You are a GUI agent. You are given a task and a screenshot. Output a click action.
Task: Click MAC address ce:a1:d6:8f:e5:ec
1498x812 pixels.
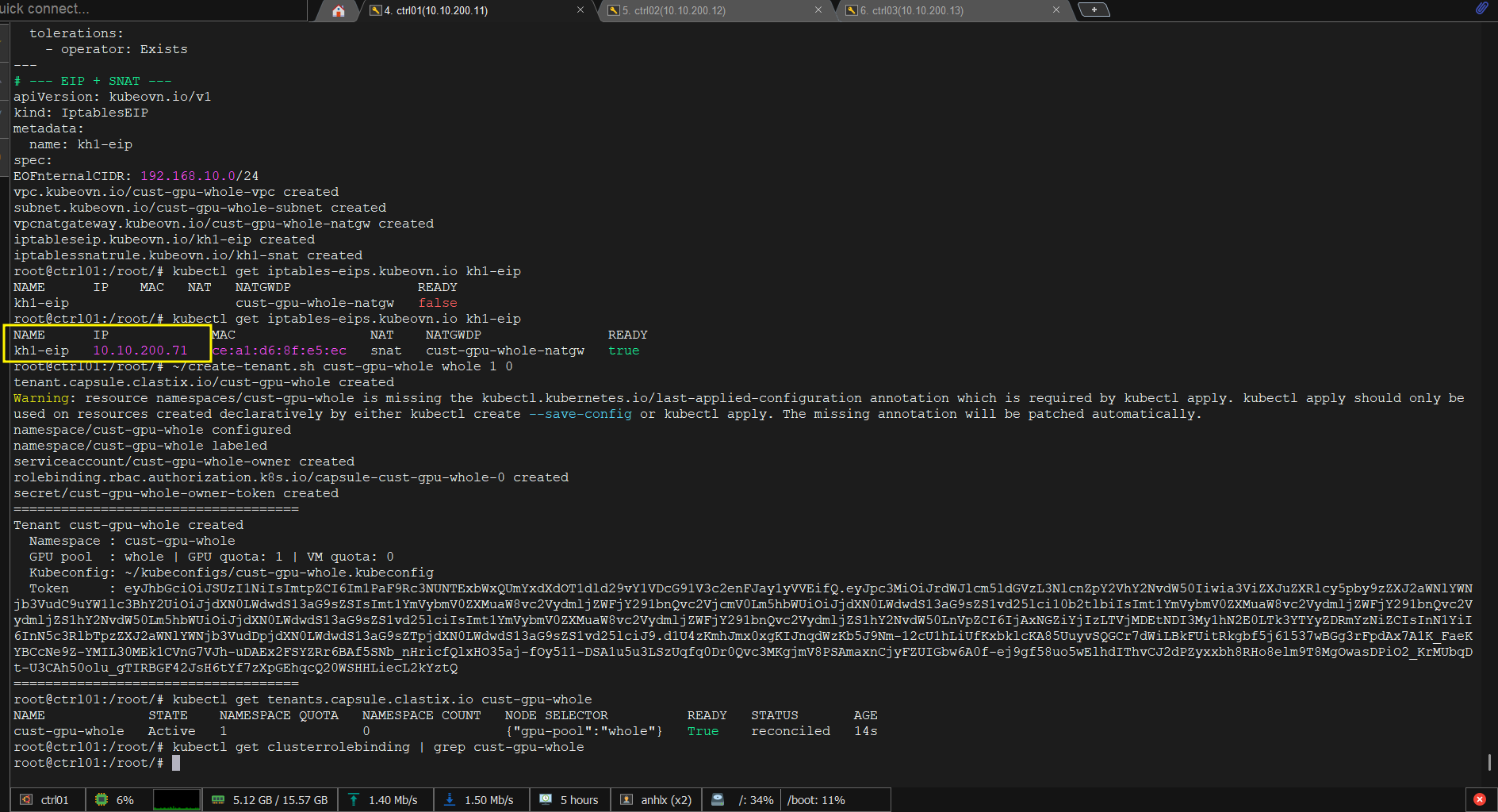(x=279, y=350)
